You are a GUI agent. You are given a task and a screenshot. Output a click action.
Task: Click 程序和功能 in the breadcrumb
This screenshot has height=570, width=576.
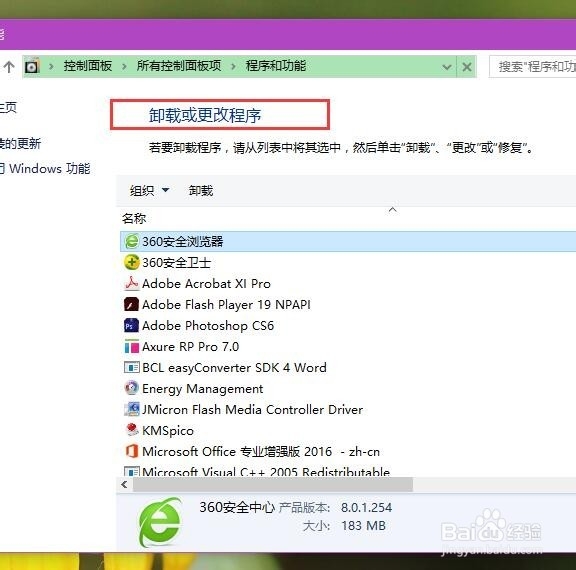276,66
